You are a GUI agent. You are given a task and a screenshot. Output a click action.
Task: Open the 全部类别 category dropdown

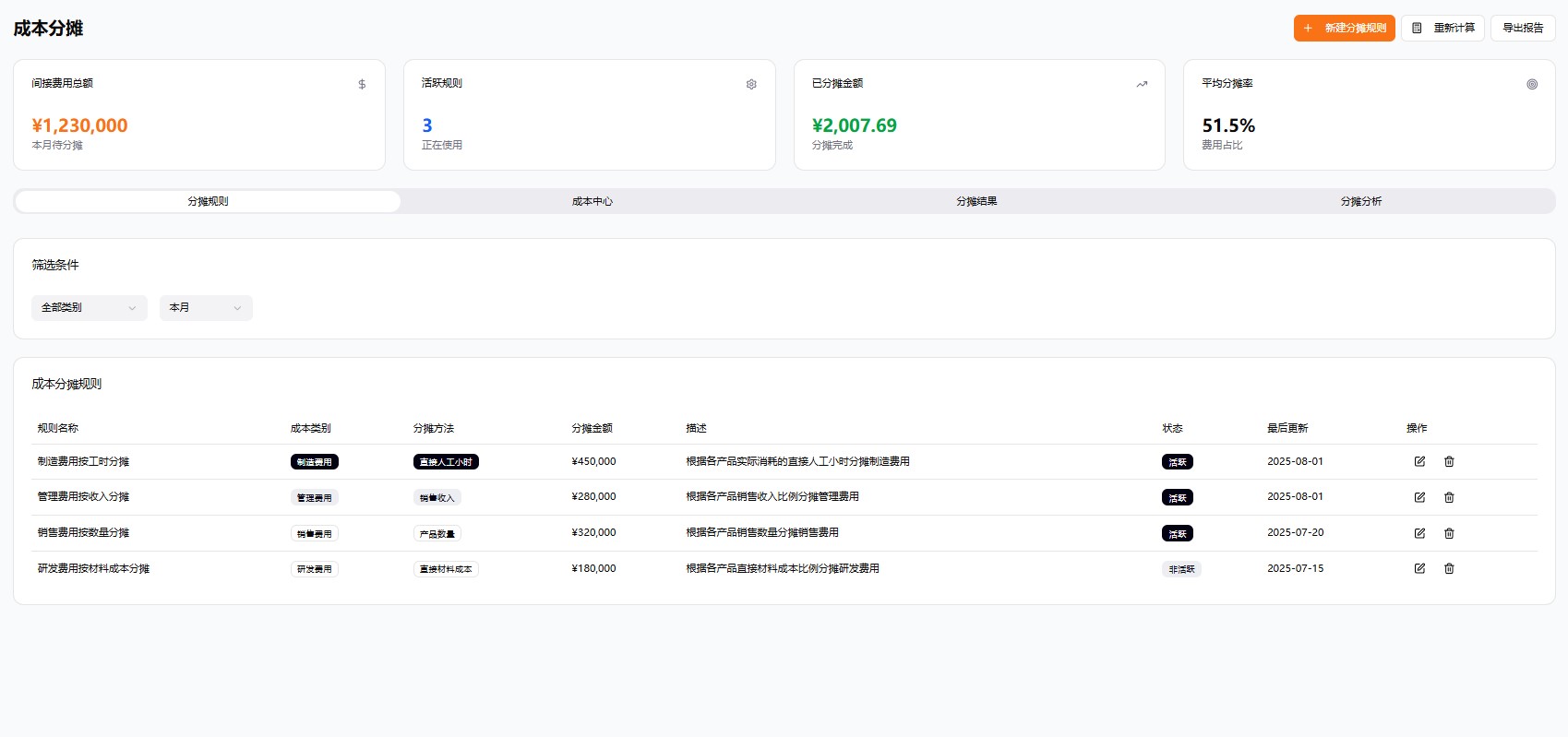click(89, 308)
